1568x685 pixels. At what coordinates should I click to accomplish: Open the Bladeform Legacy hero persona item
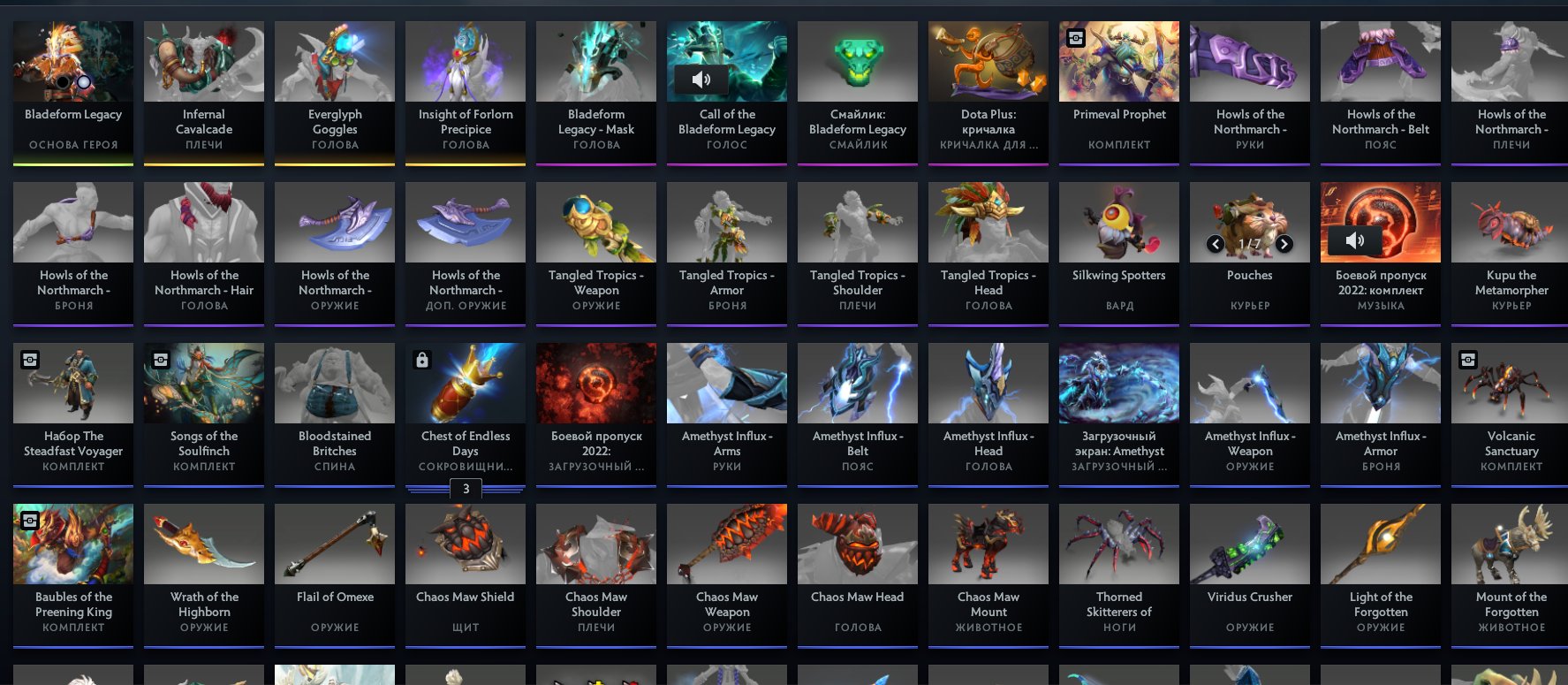73,93
